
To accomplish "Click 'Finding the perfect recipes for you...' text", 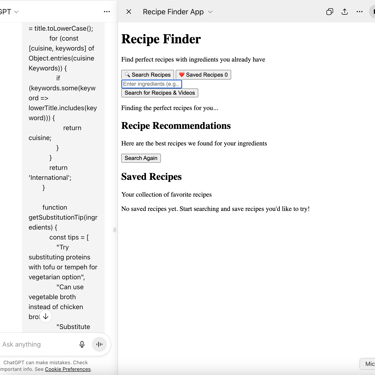I will pos(170,108).
